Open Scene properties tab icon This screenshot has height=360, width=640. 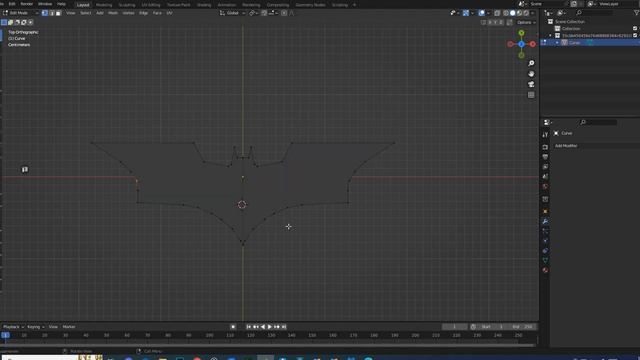pyautogui.click(x=545, y=176)
